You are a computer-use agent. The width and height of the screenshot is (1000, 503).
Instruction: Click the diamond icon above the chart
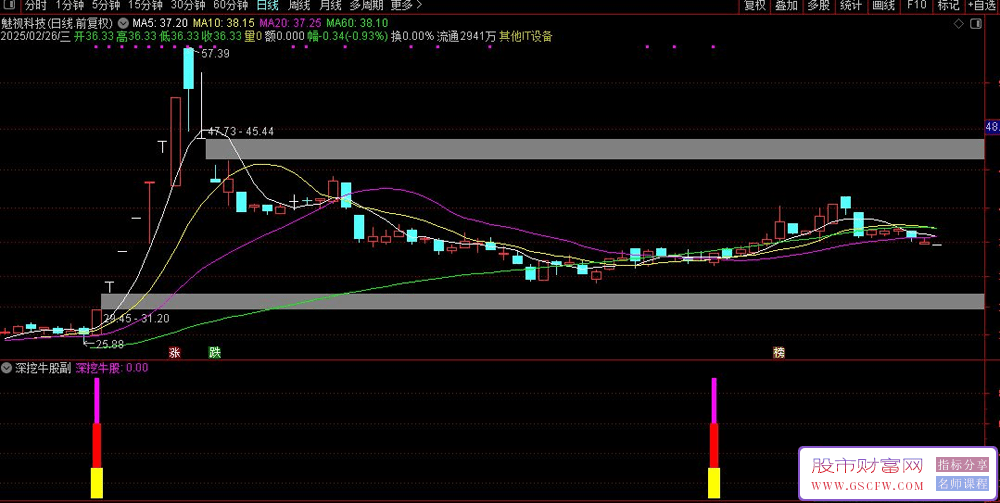pos(959,24)
